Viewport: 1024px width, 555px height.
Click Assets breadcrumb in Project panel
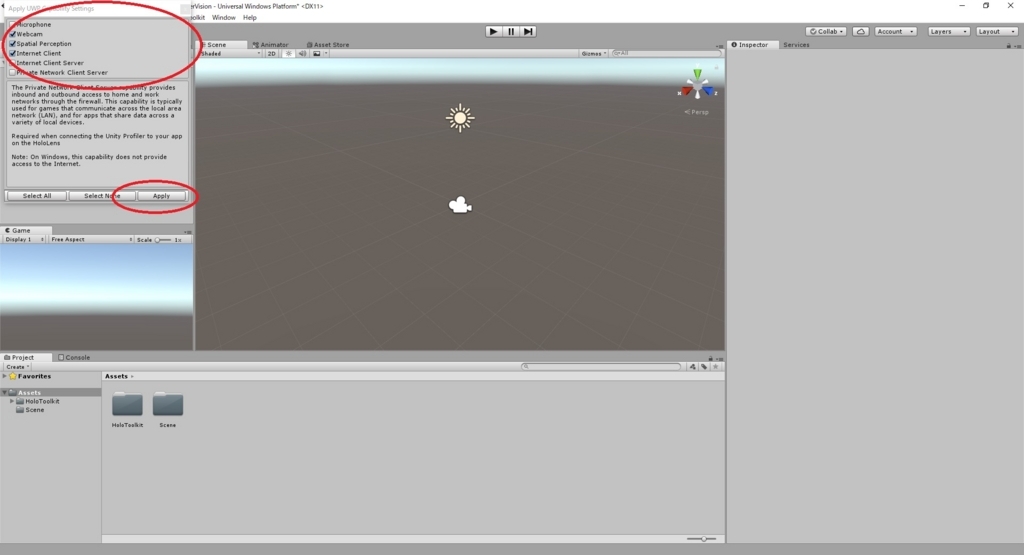point(116,376)
